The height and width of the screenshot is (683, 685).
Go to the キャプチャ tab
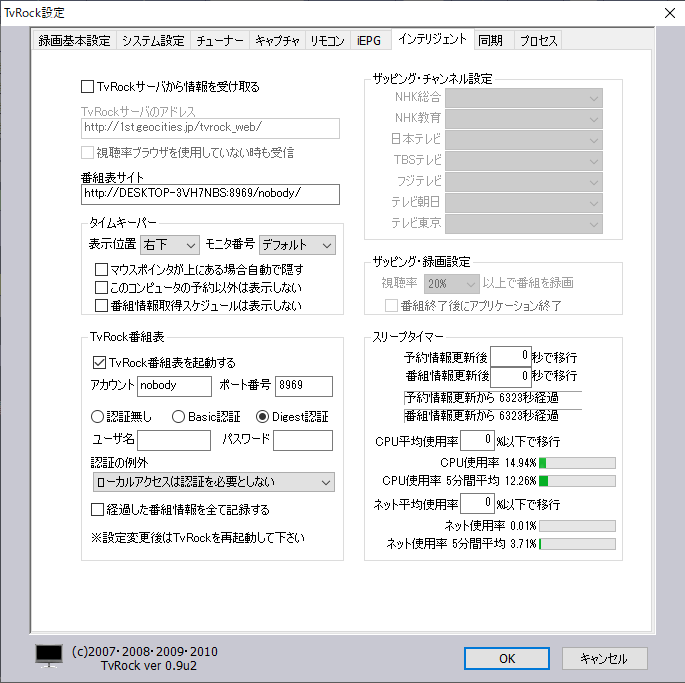[x=277, y=41]
